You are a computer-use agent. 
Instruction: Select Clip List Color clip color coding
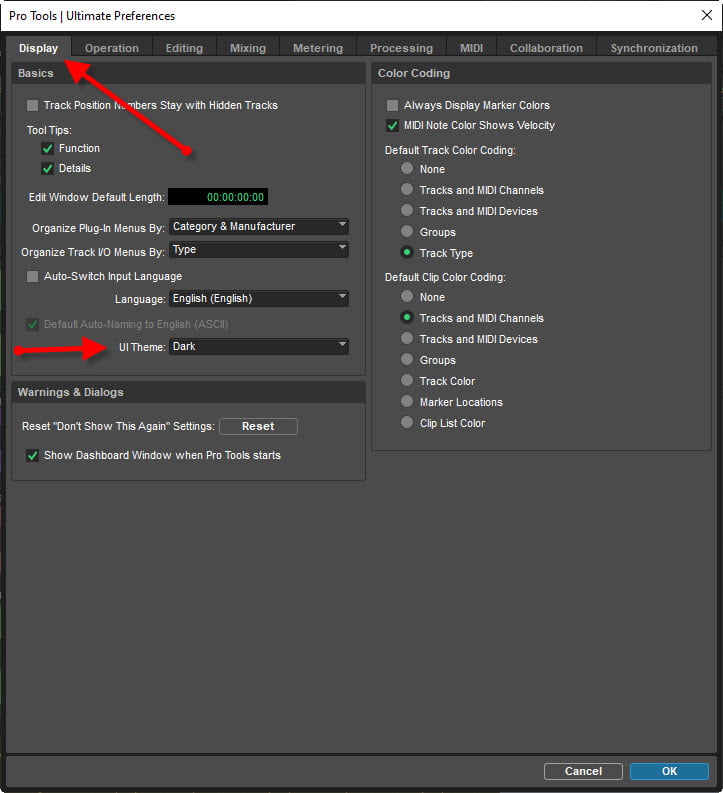pyautogui.click(x=407, y=422)
